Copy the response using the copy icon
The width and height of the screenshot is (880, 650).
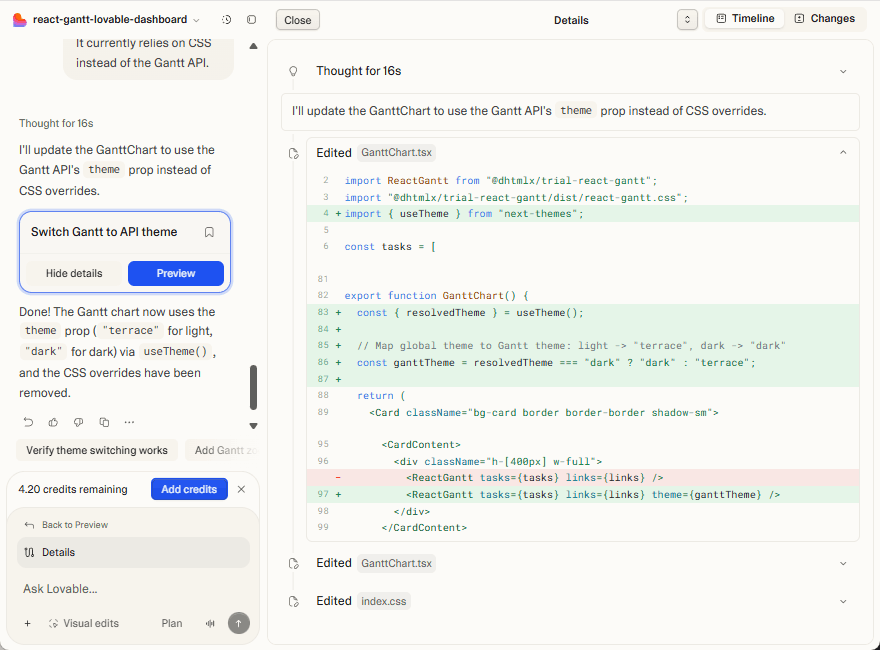[x=103, y=423]
